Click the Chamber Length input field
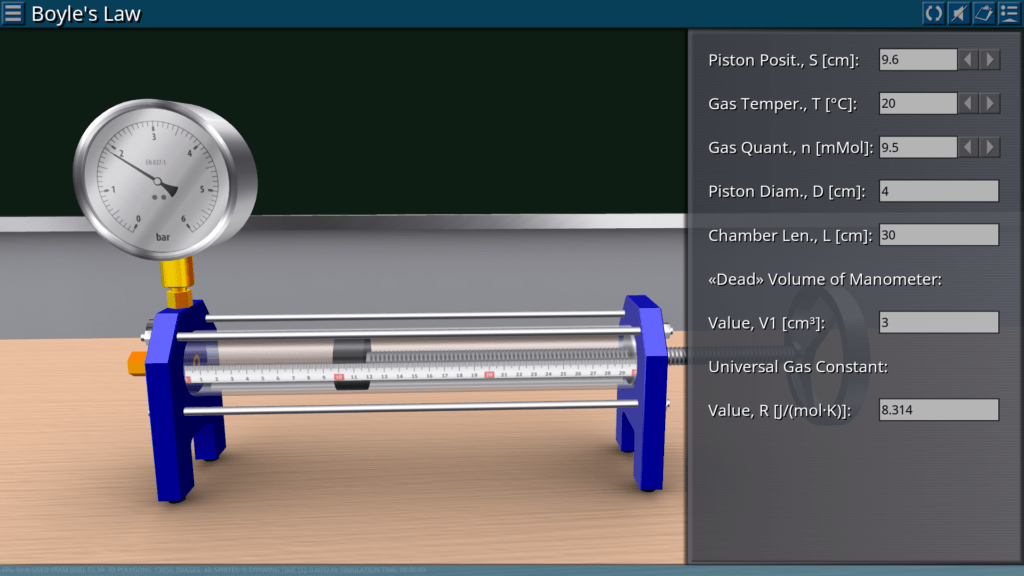The image size is (1024, 576). click(938, 235)
